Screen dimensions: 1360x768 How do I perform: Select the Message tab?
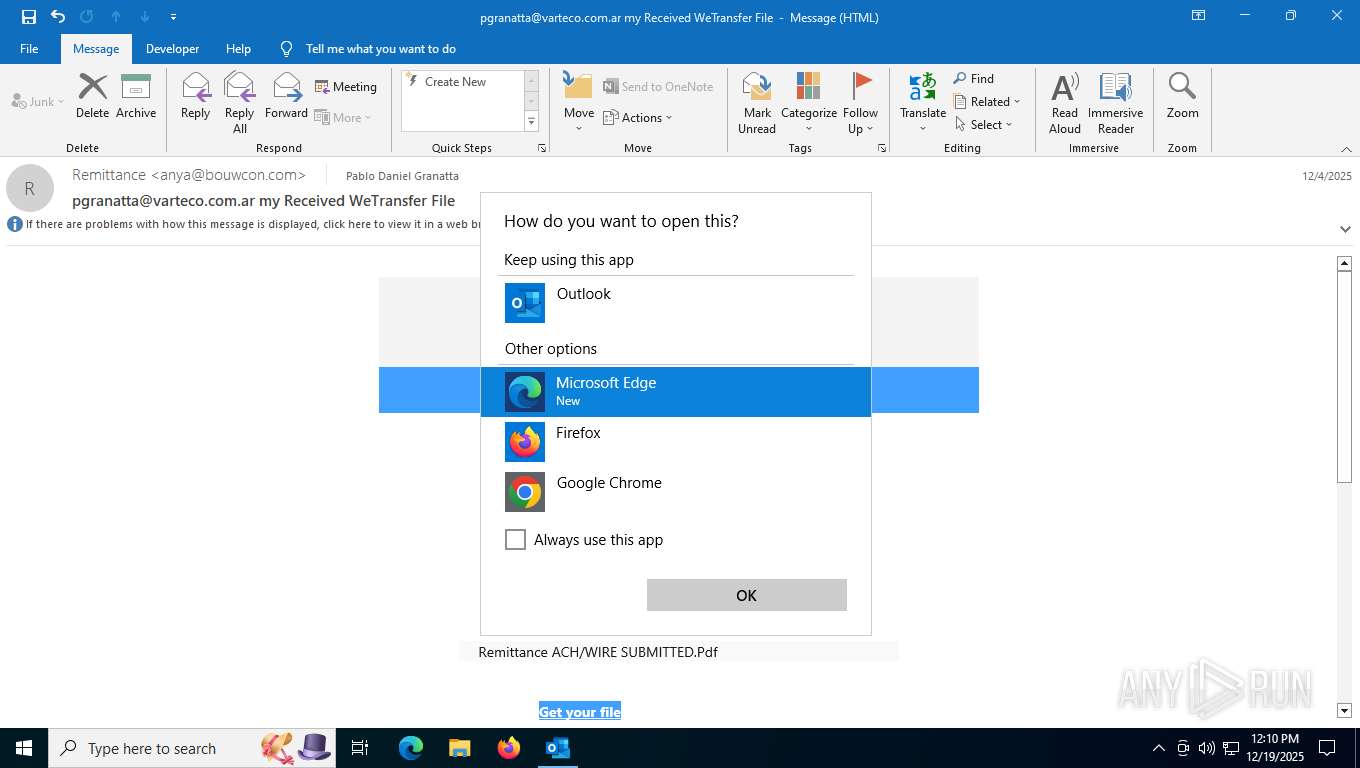[96, 48]
